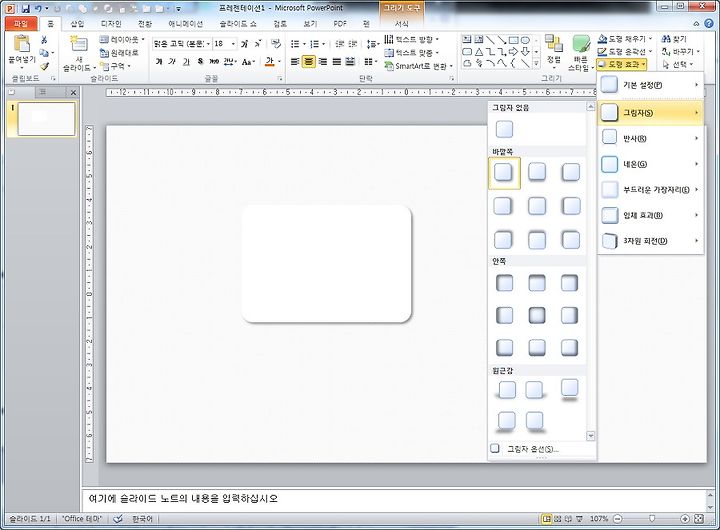
Task: Decrease the font size
Action: pyautogui.click(x=258, y=44)
